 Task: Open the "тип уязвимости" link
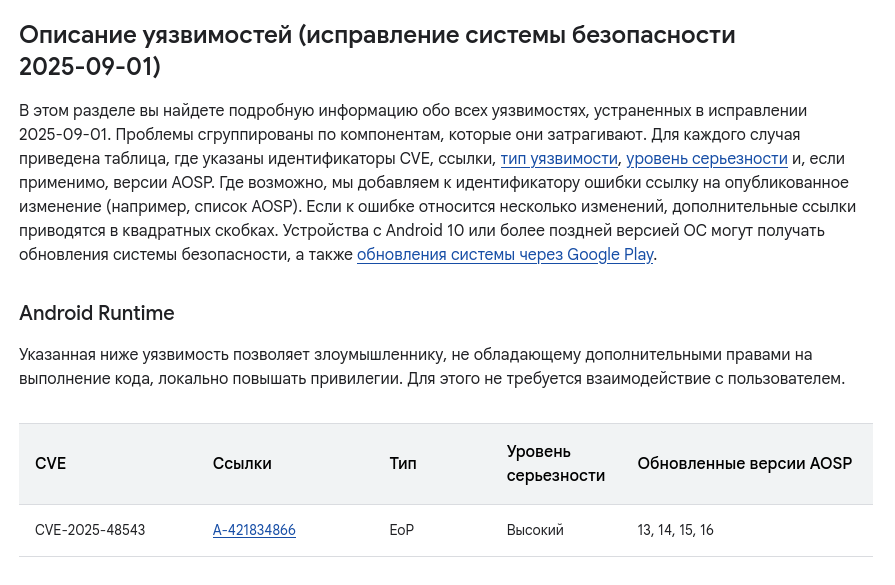(x=559, y=158)
